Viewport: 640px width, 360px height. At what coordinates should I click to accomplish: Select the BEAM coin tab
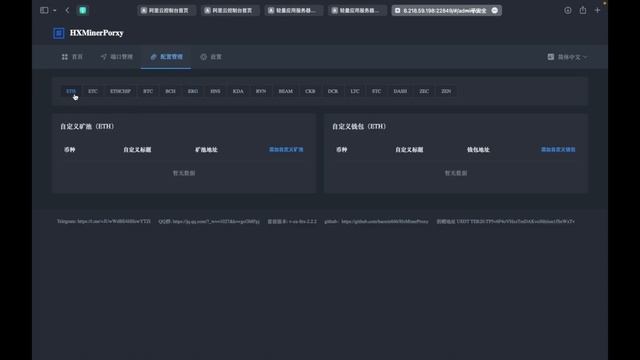pos(286,91)
